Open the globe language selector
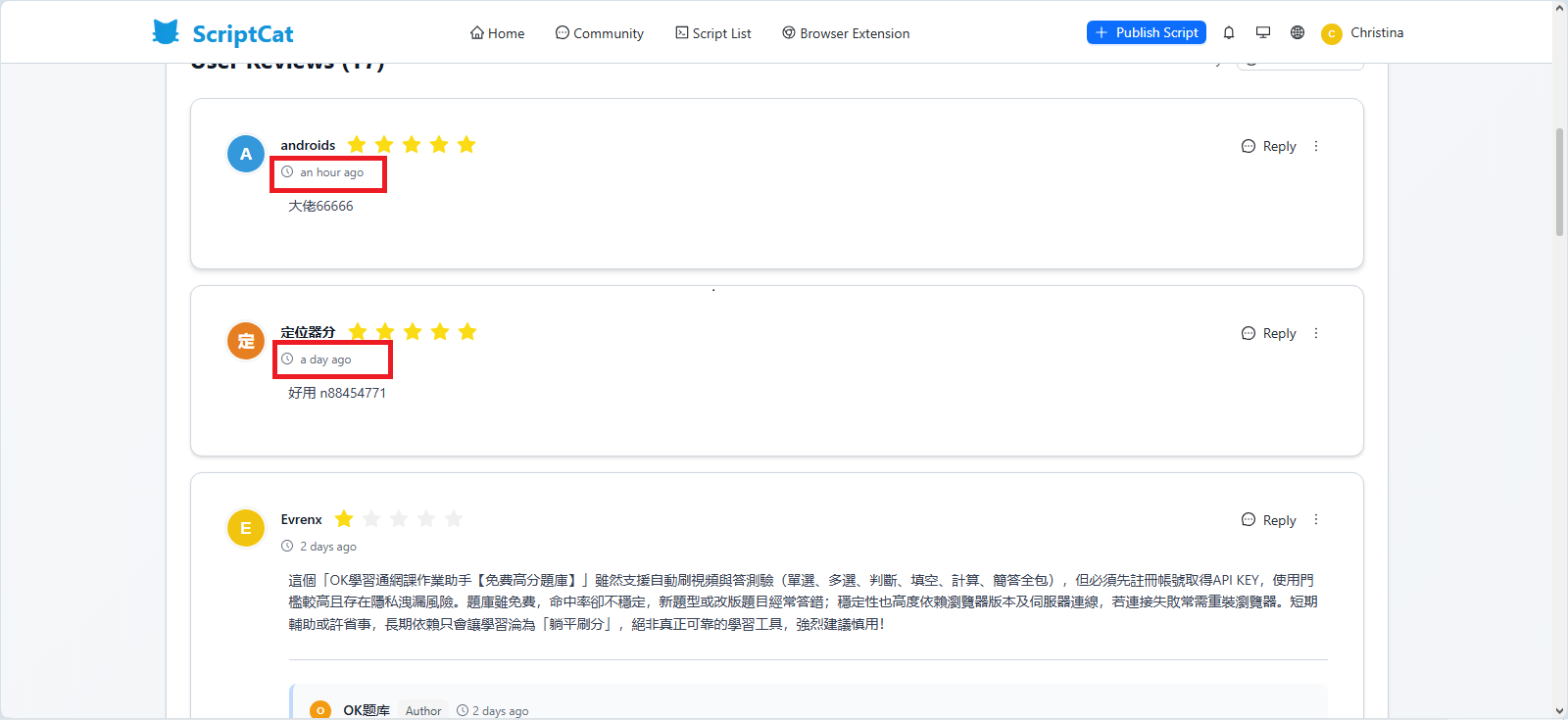This screenshot has height=720, width=1568. (1298, 32)
